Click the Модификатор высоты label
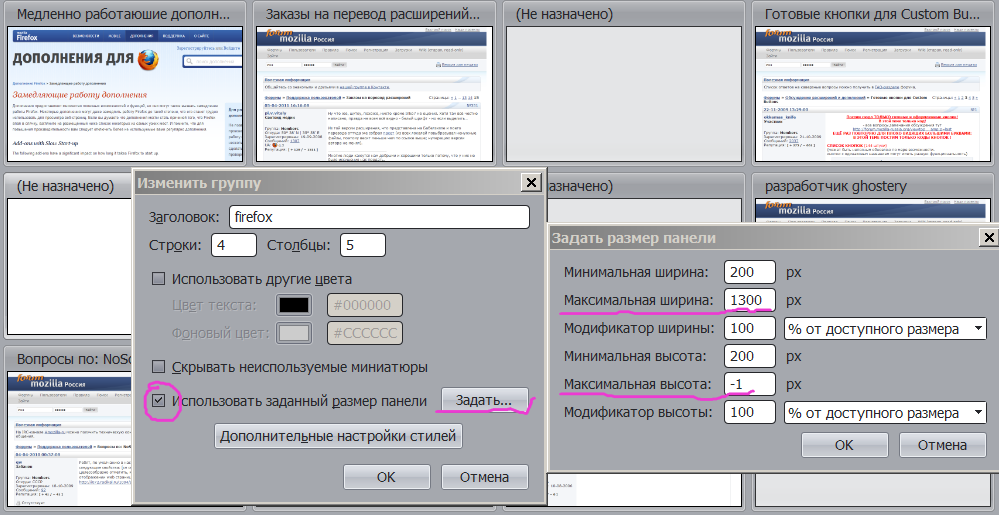999x515 pixels. coord(638,412)
